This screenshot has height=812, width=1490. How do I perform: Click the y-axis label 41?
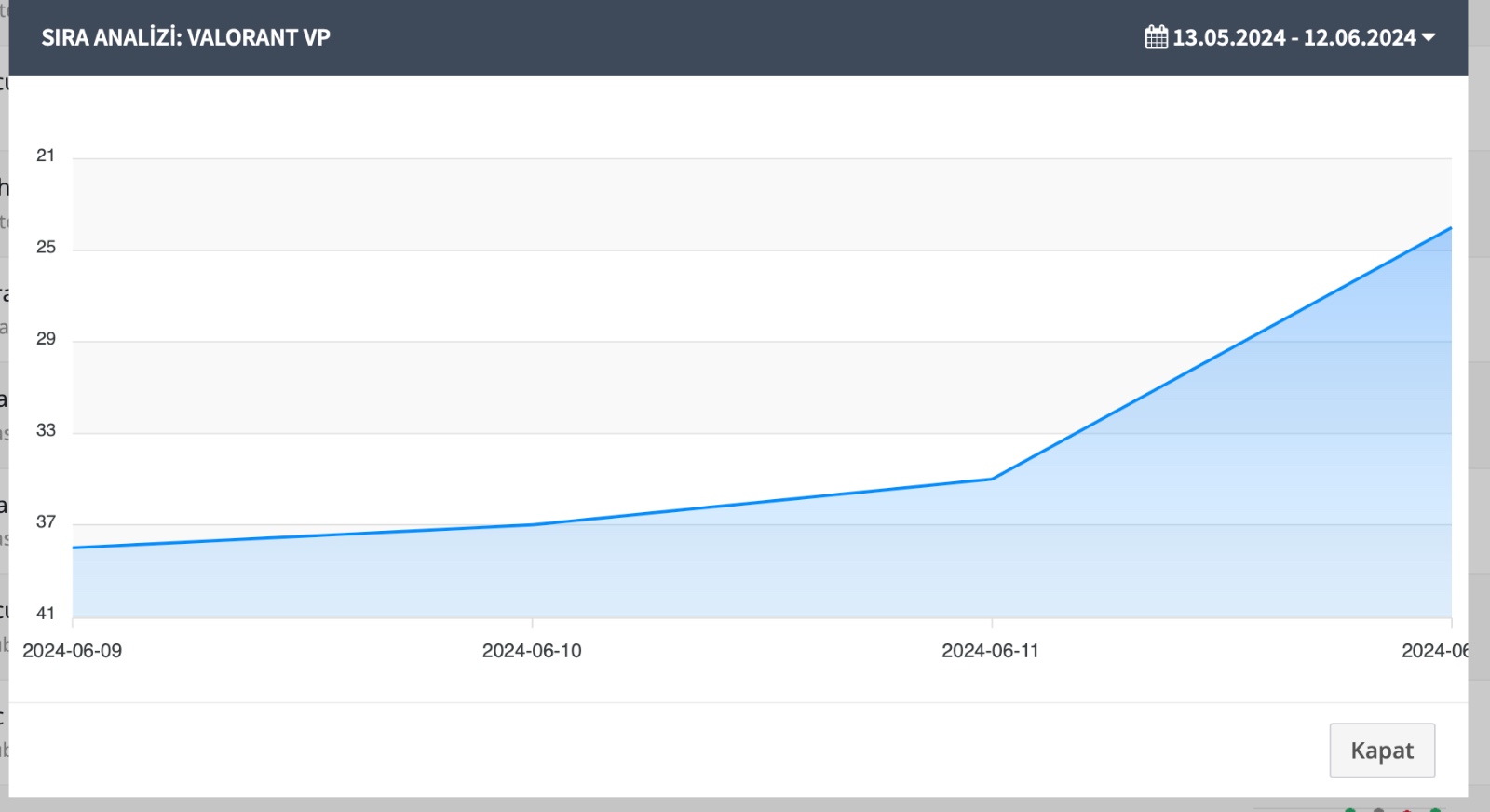click(x=46, y=613)
